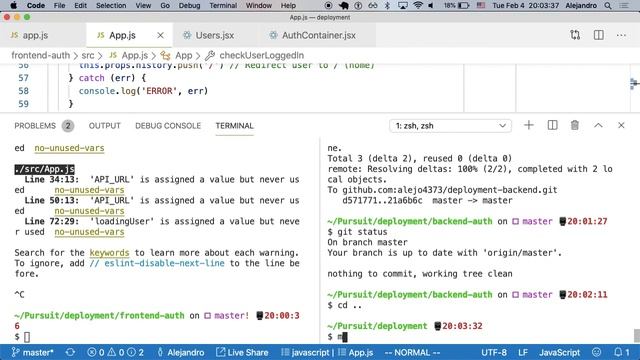This screenshot has width=640, height=360.
Task: Split the terminal pane
Action: (552, 125)
